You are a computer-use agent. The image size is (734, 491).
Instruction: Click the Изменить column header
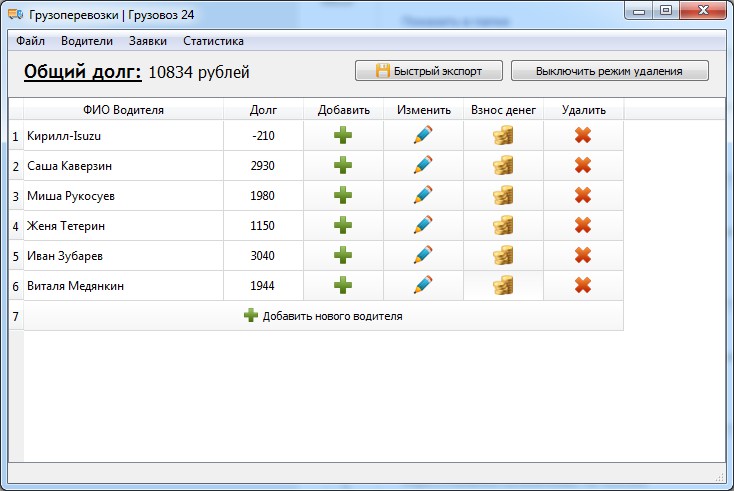click(424, 110)
